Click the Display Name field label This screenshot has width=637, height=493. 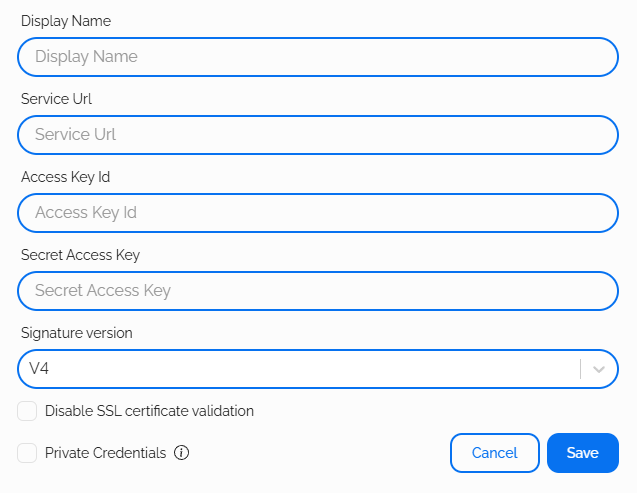(x=66, y=21)
